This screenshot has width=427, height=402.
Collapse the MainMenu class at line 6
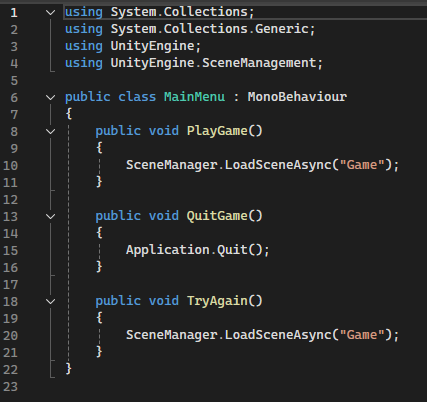coord(50,97)
